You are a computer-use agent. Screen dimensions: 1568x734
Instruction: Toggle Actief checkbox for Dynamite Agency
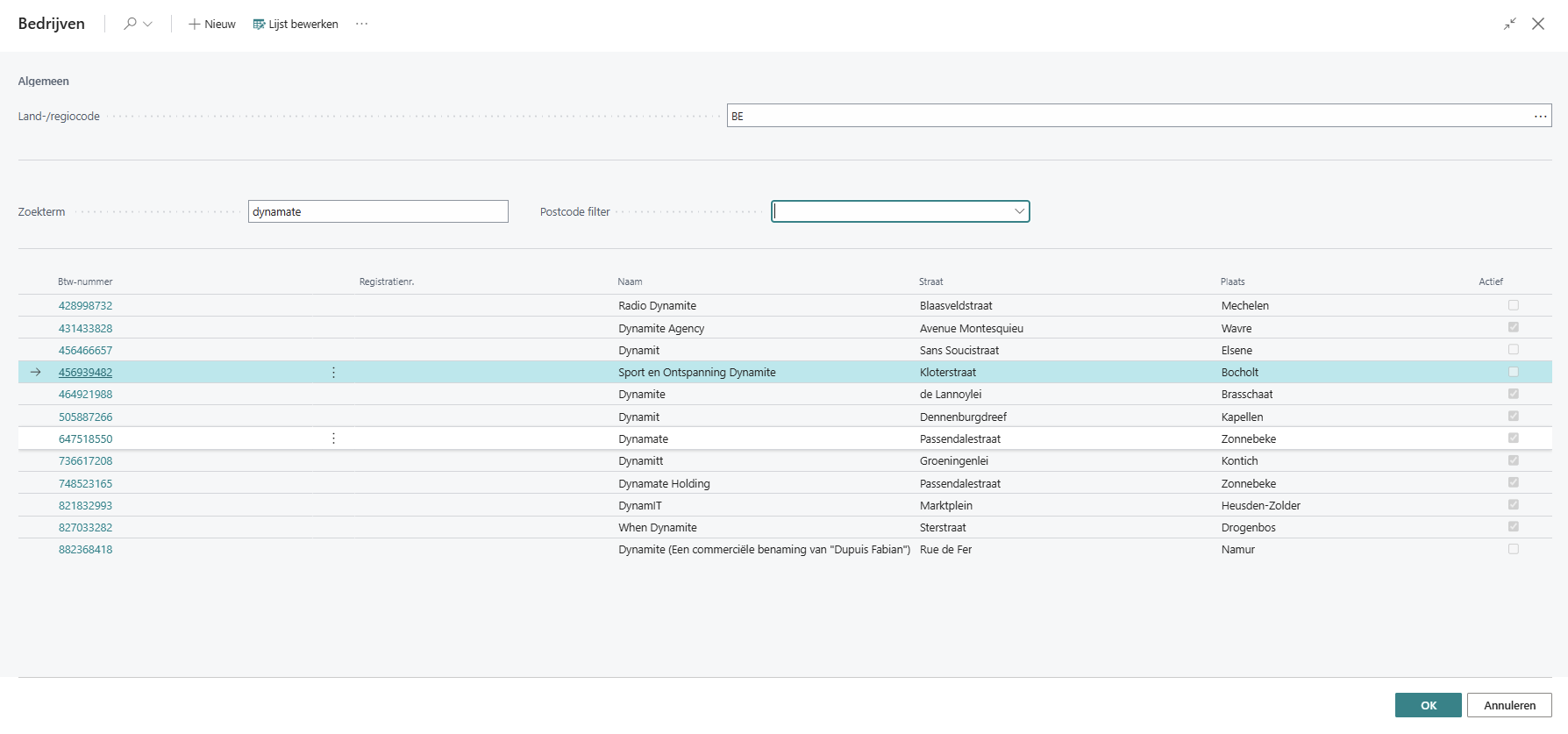pos(1513,327)
